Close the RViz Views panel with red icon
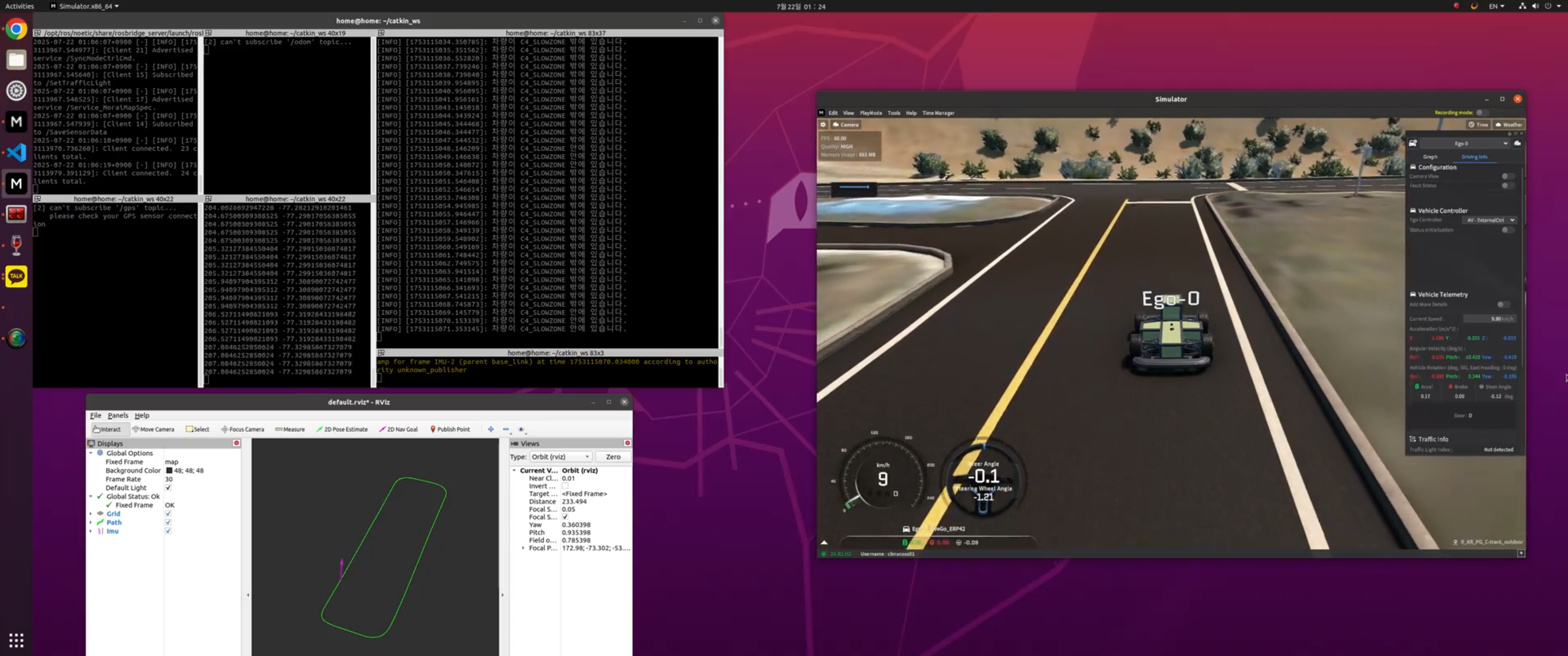The height and width of the screenshot is (656, 1568). 627,443
